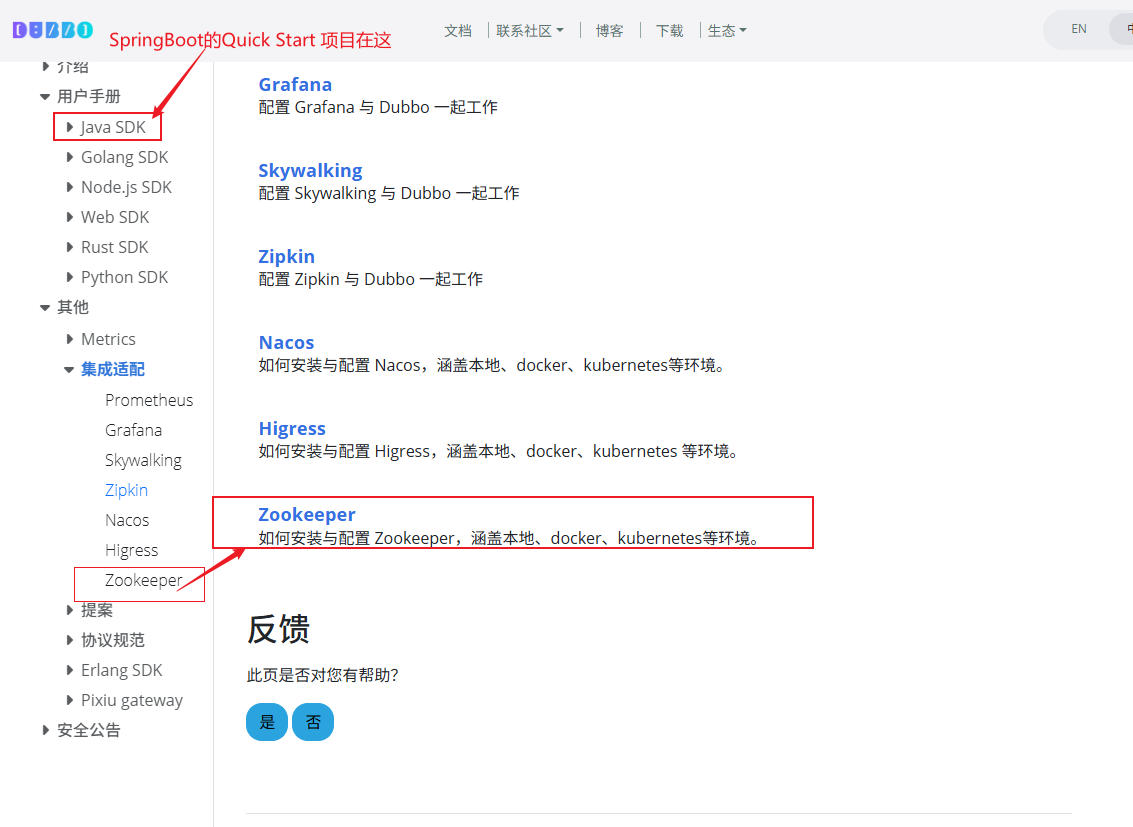Expand the Web SDK tree arrow
Viewport: 1133px width, 827px height.
click(x=69, y=217)
